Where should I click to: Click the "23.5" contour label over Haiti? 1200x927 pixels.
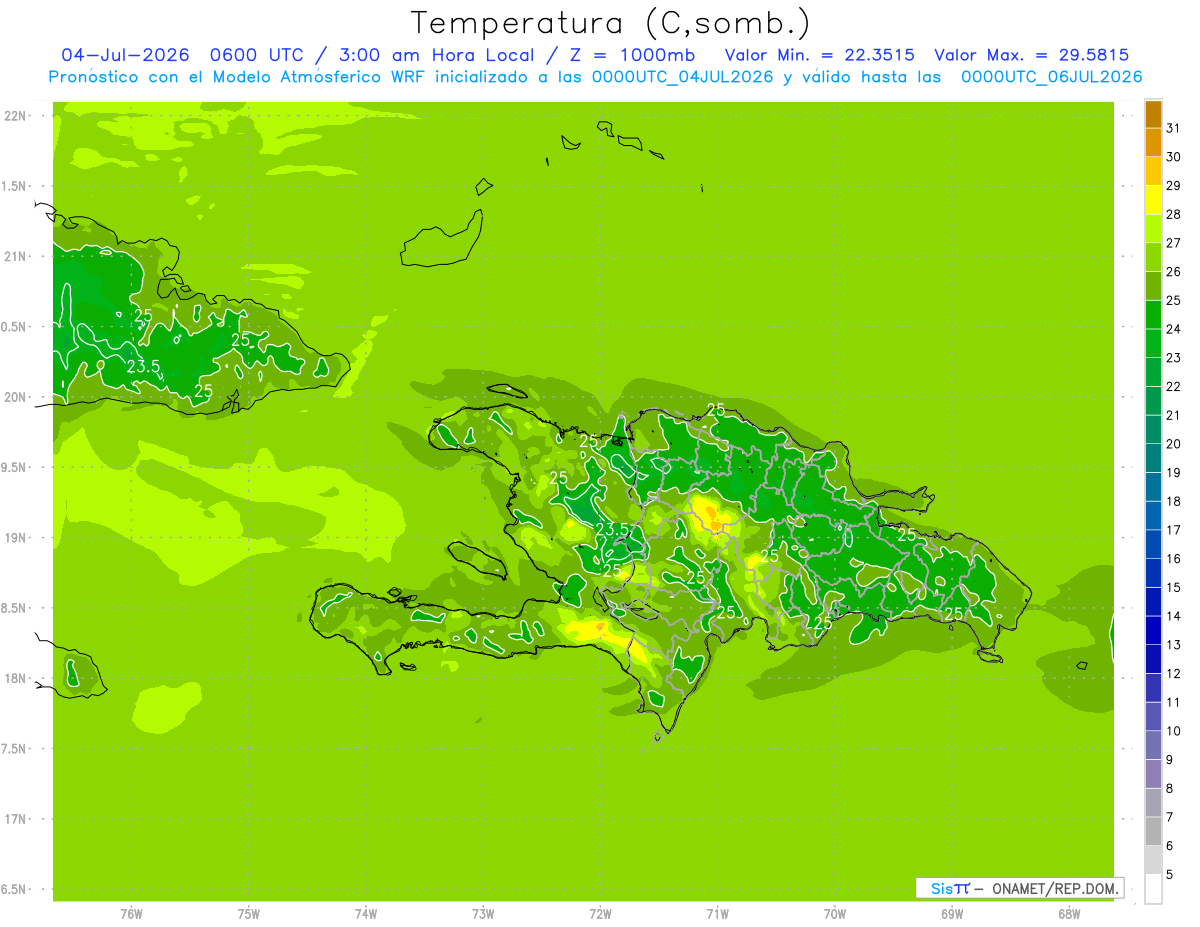pos(612,529)
